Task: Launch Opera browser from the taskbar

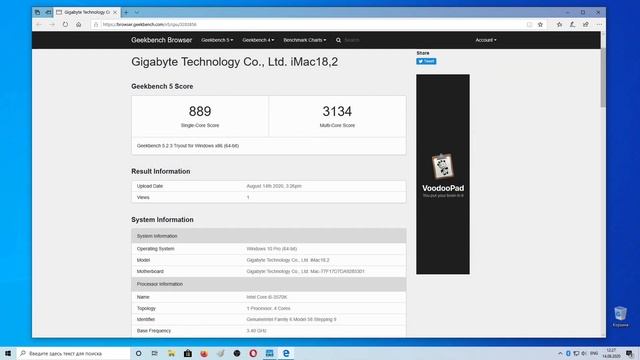Action: (x=253, y=353)
